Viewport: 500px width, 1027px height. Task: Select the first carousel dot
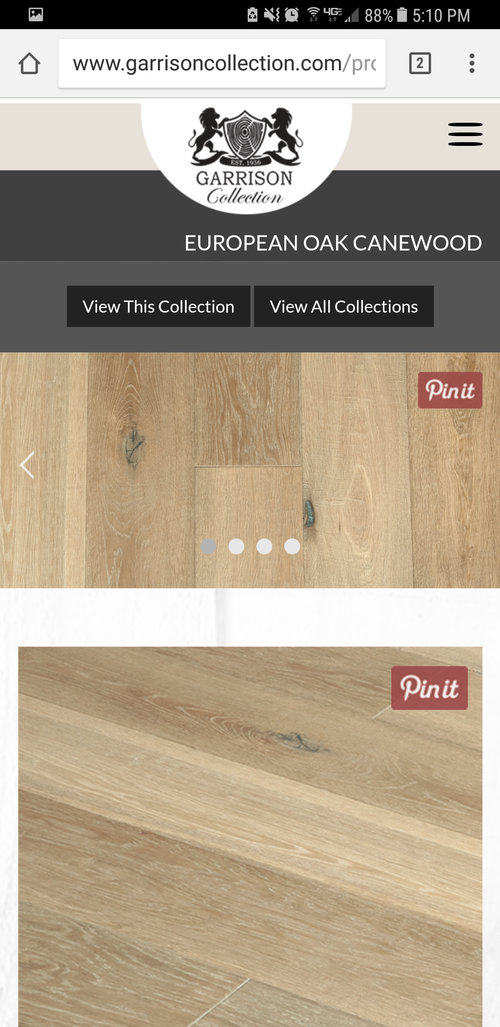tap(208, 546)
